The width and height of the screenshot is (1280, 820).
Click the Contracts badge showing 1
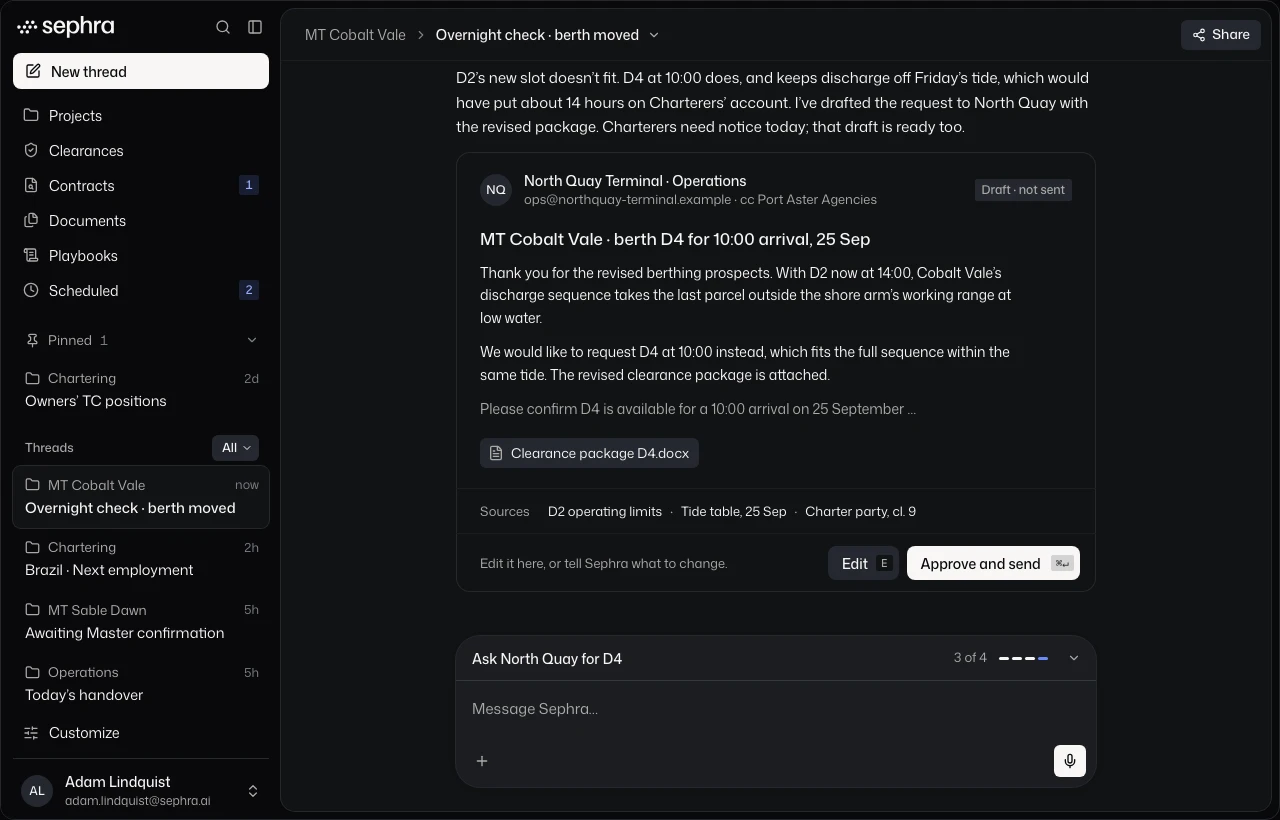[249, 185]
